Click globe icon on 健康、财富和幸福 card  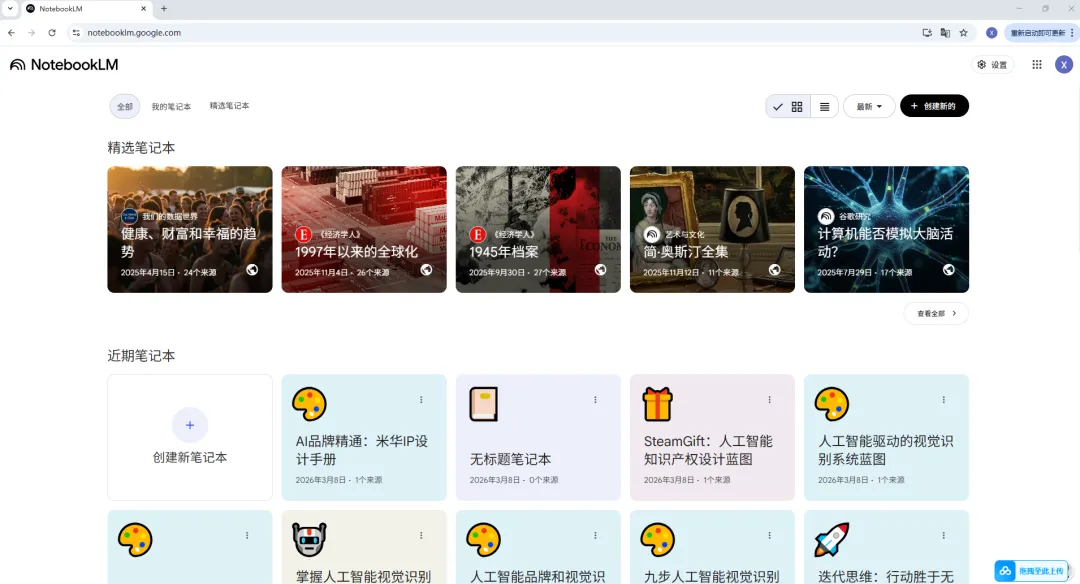(252, 270)
